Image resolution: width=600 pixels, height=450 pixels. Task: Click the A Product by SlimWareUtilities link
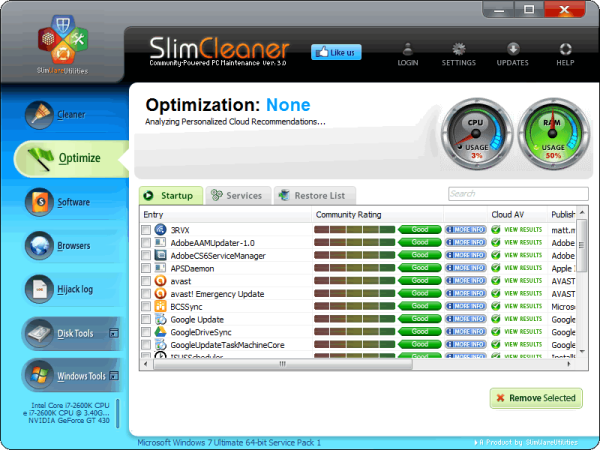(527, 442)
